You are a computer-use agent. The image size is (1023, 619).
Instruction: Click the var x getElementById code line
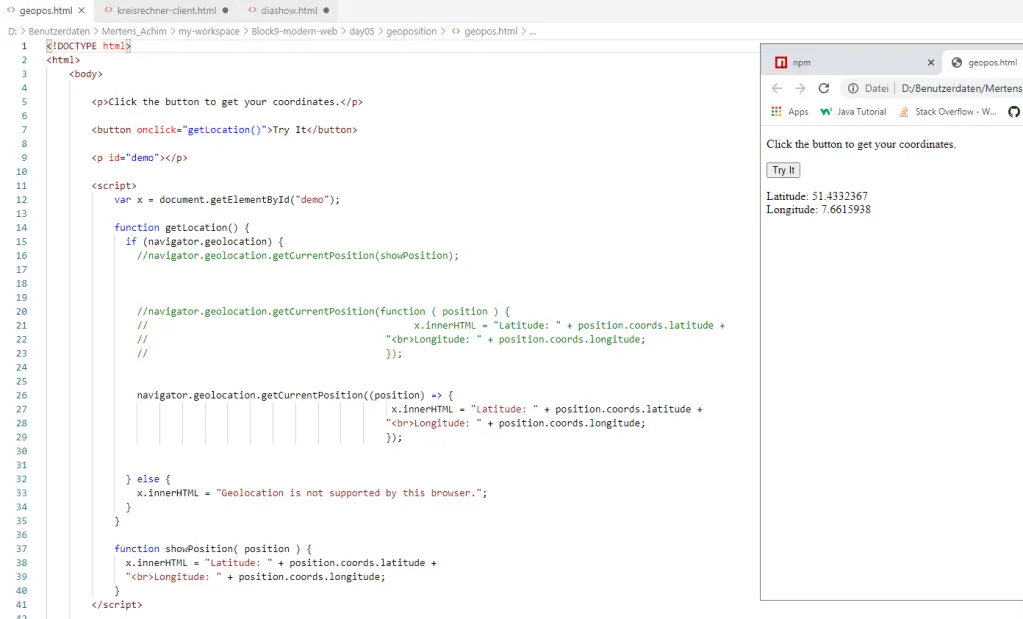[x=227, y=200]
